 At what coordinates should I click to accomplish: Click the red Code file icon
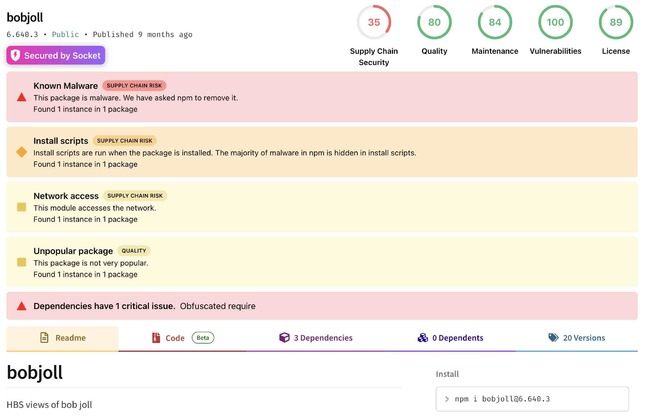[x=156, y=338]
